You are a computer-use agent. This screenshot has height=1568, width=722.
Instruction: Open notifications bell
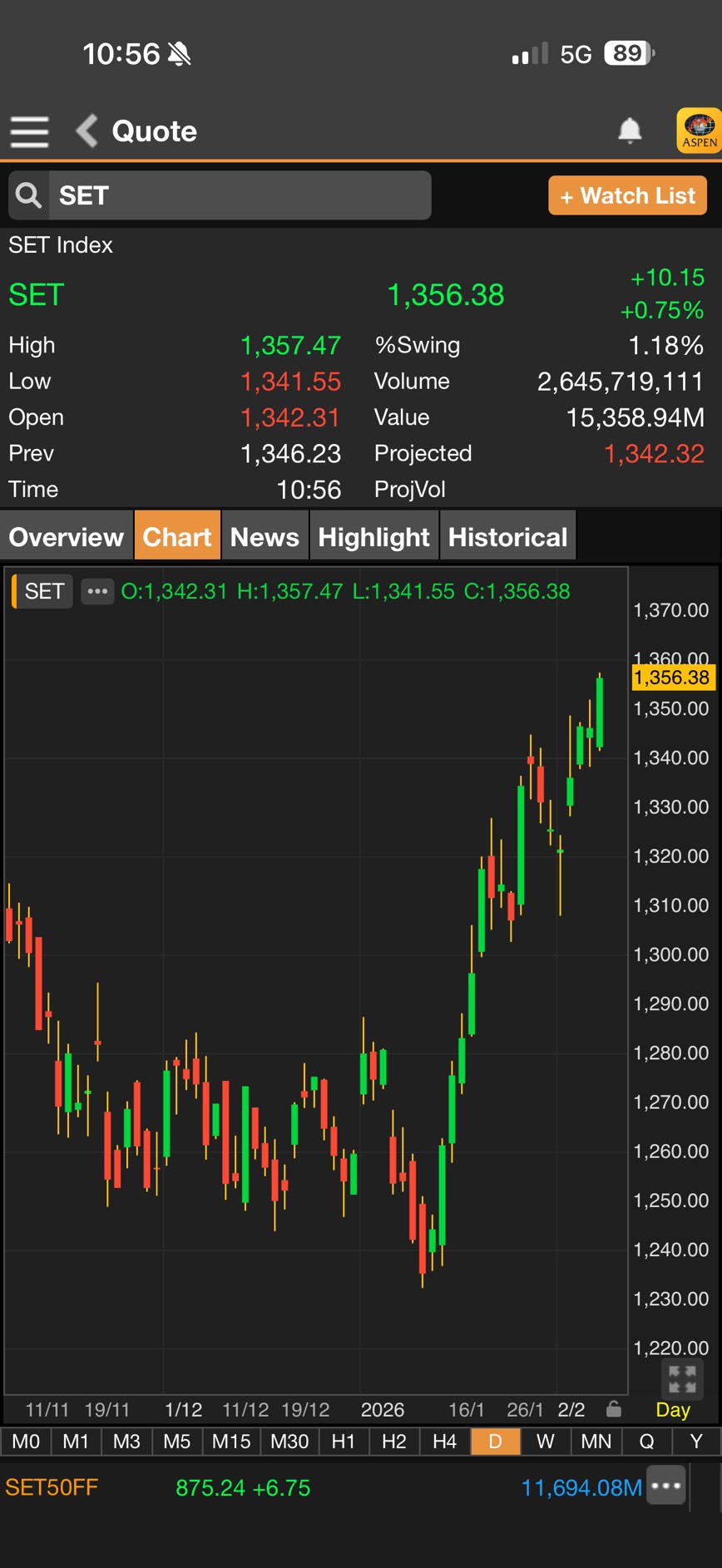point(630,131)
